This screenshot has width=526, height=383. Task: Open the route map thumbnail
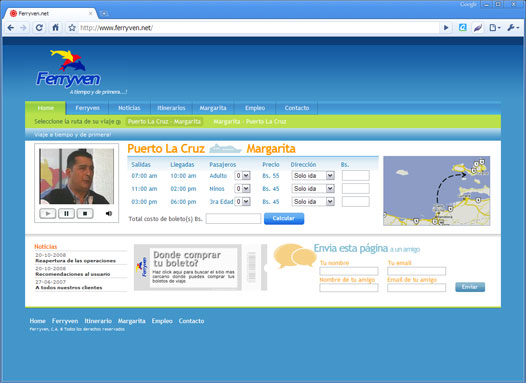(x=437, y=191)
